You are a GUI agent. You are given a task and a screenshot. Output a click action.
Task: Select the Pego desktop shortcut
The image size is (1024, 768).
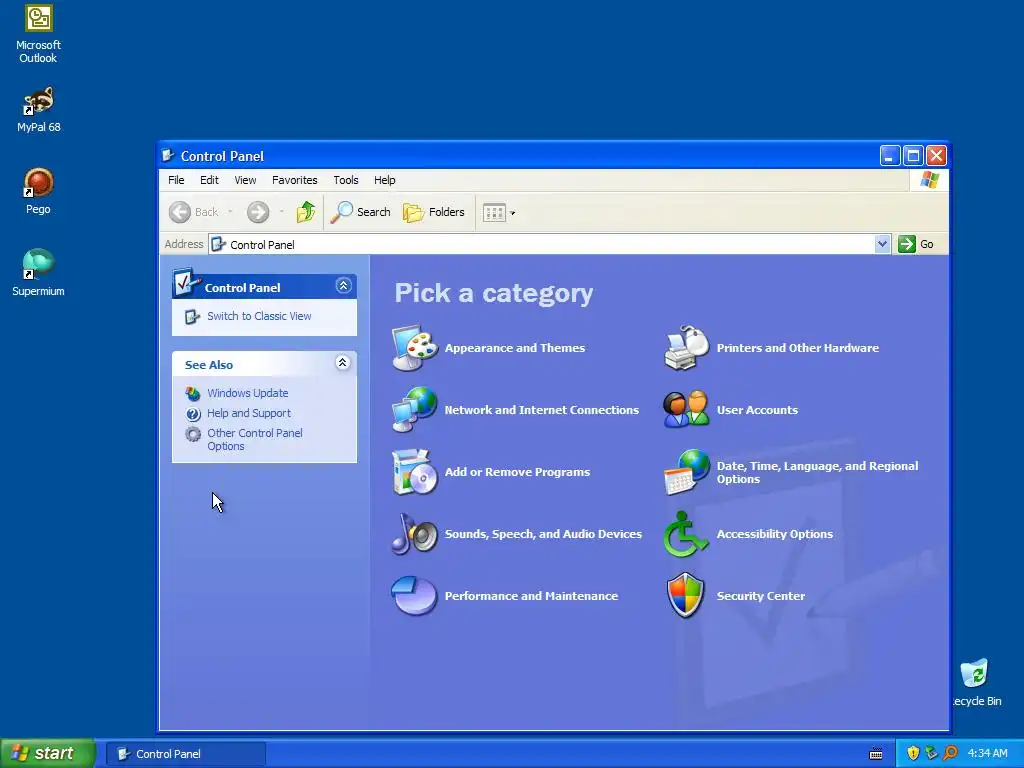pos(39,191)
